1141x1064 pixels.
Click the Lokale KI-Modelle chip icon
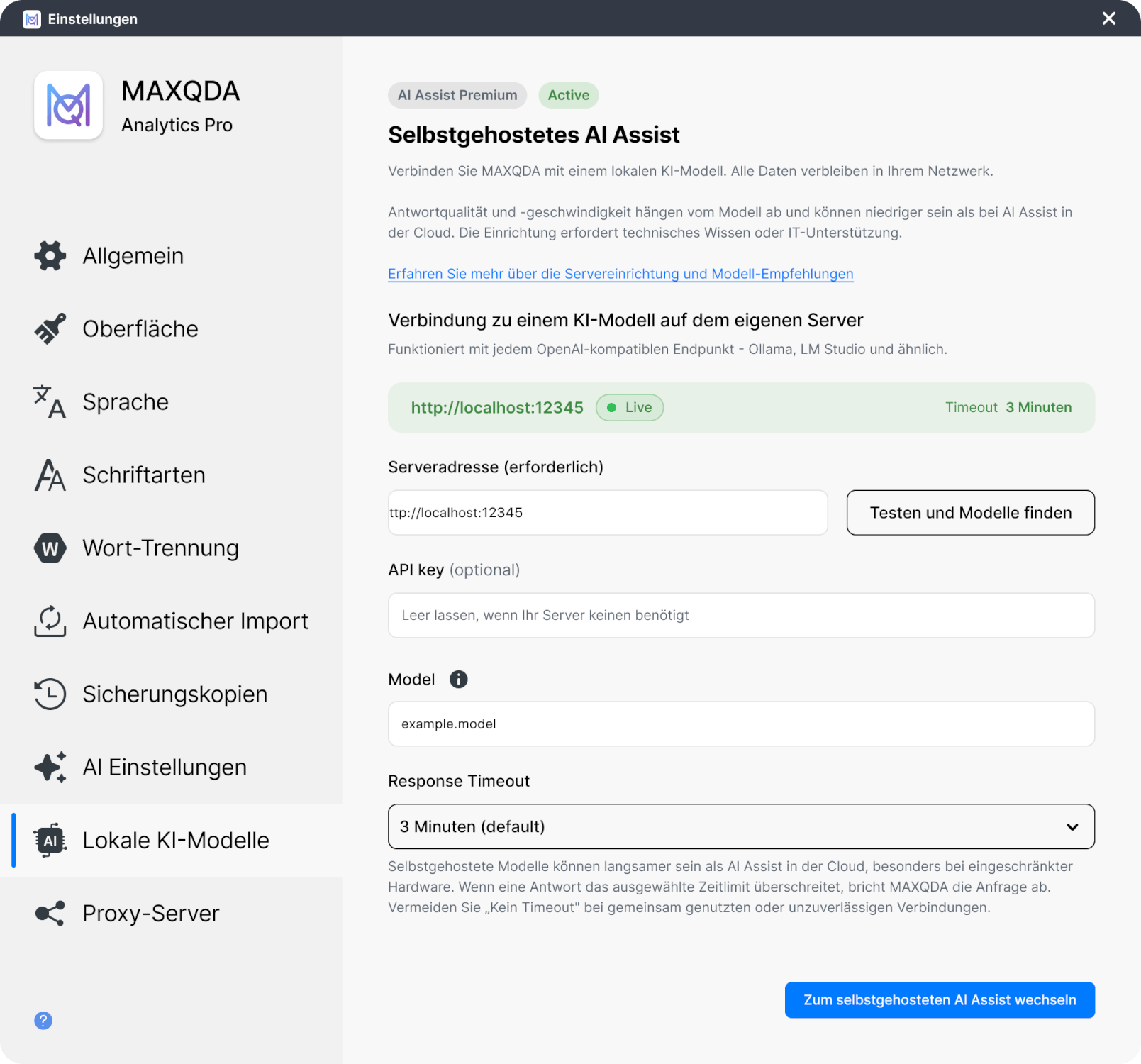point(50,841)
